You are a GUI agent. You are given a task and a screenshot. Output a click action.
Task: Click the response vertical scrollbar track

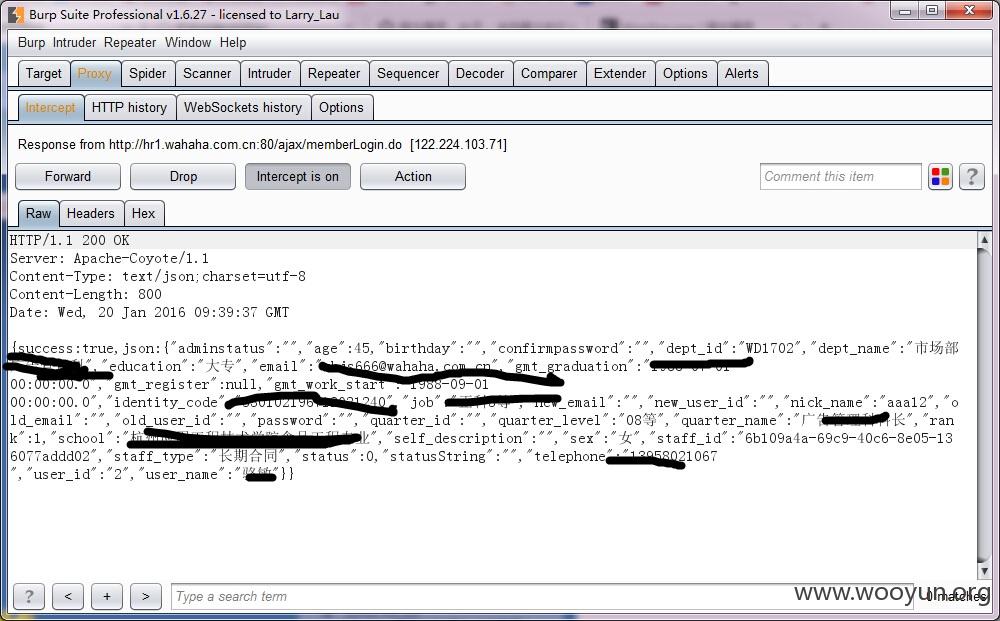(x=984, y=405)
